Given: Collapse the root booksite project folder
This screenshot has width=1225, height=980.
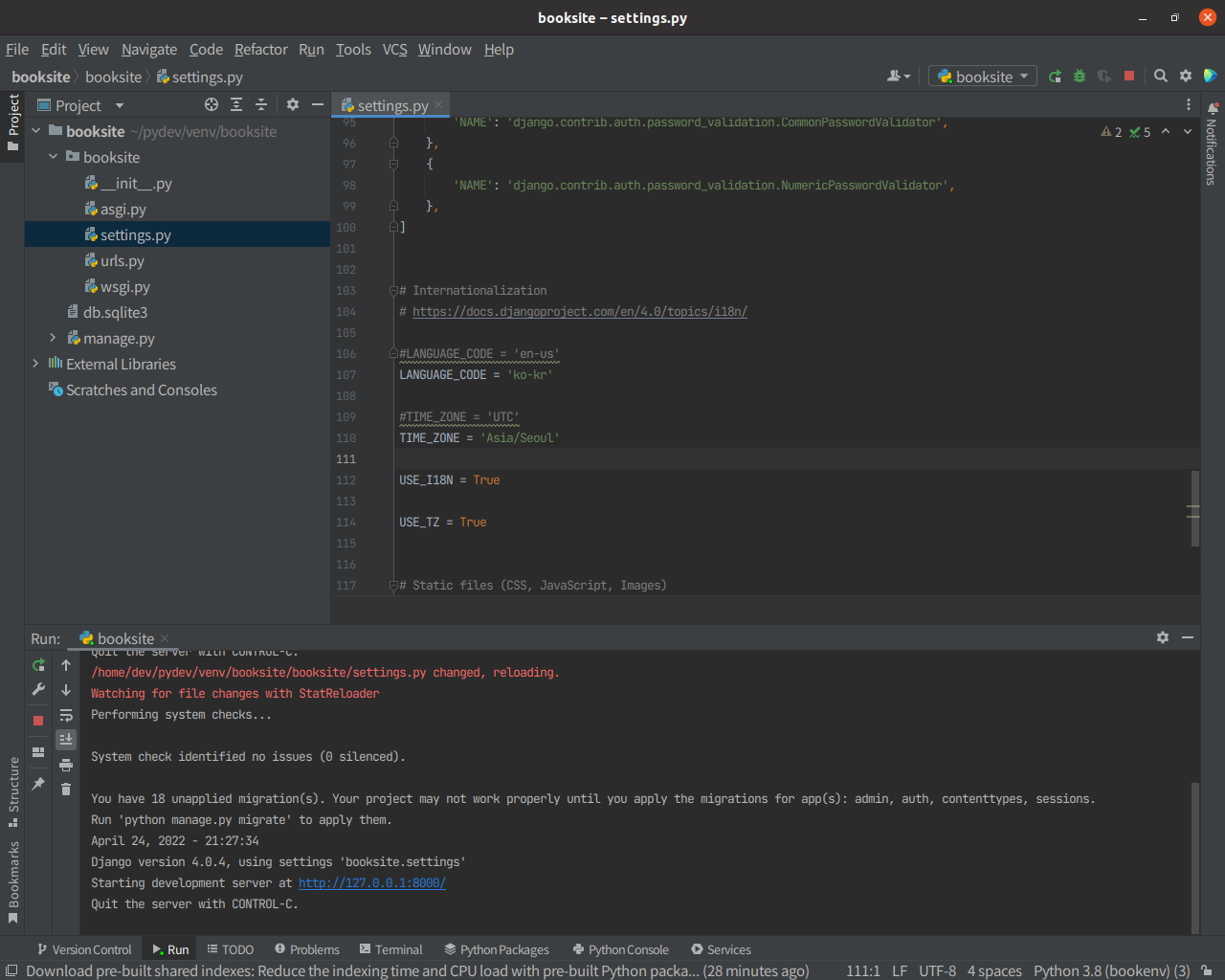Looking at the screenshot, I should [x=36, y=131].
